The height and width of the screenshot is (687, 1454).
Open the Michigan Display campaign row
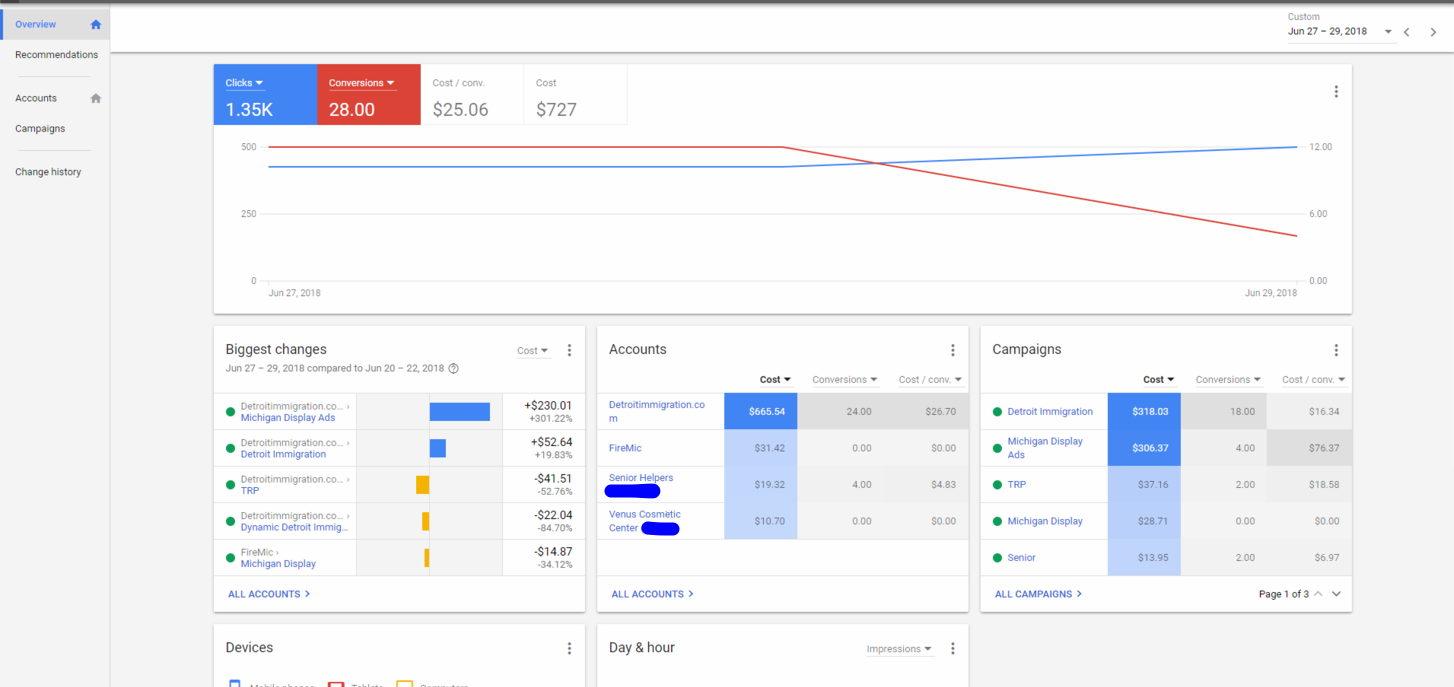coord(1045,521)
